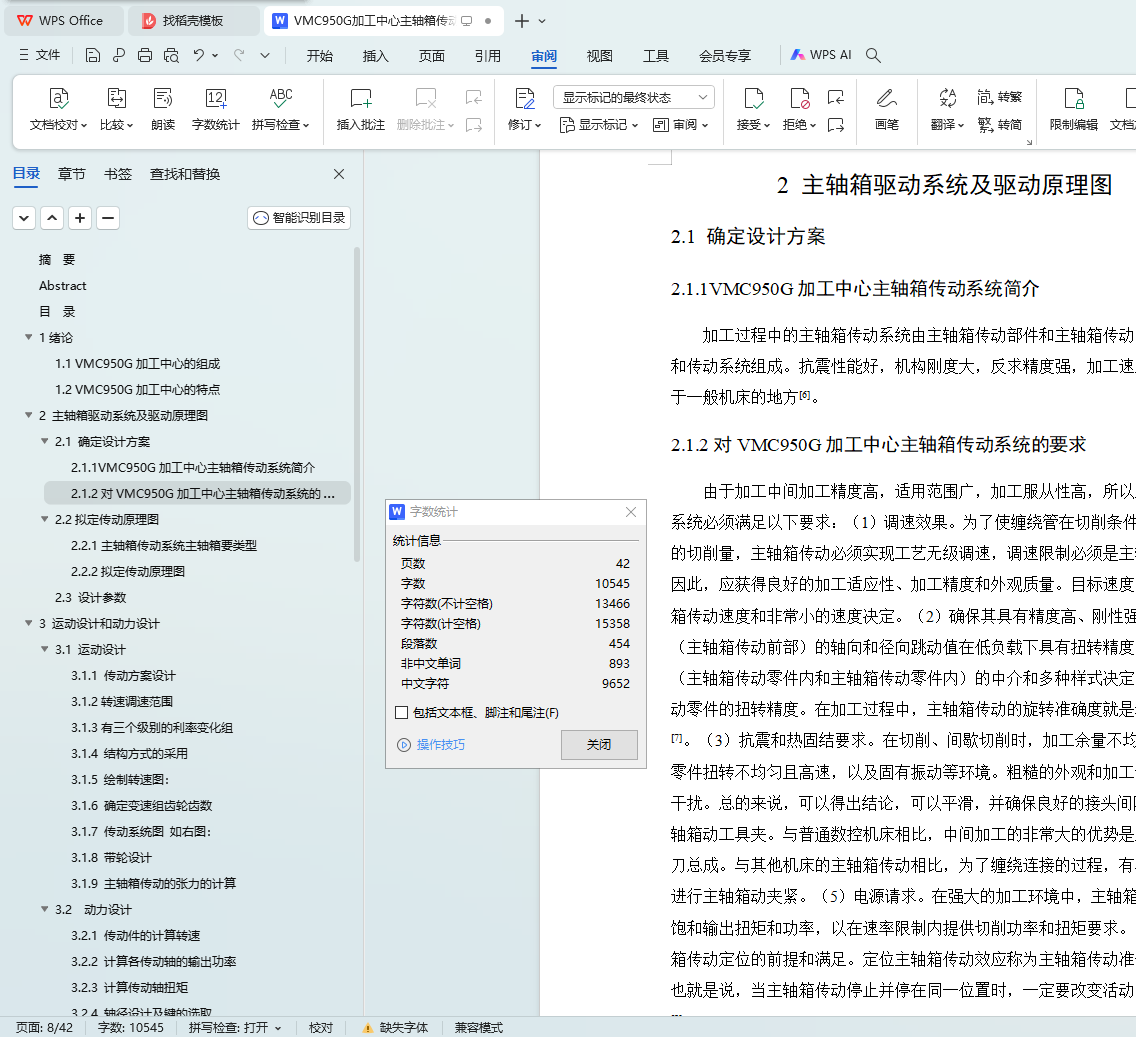
Task: Open the 操作技巧 tips link
Action: tap(440, 744)
